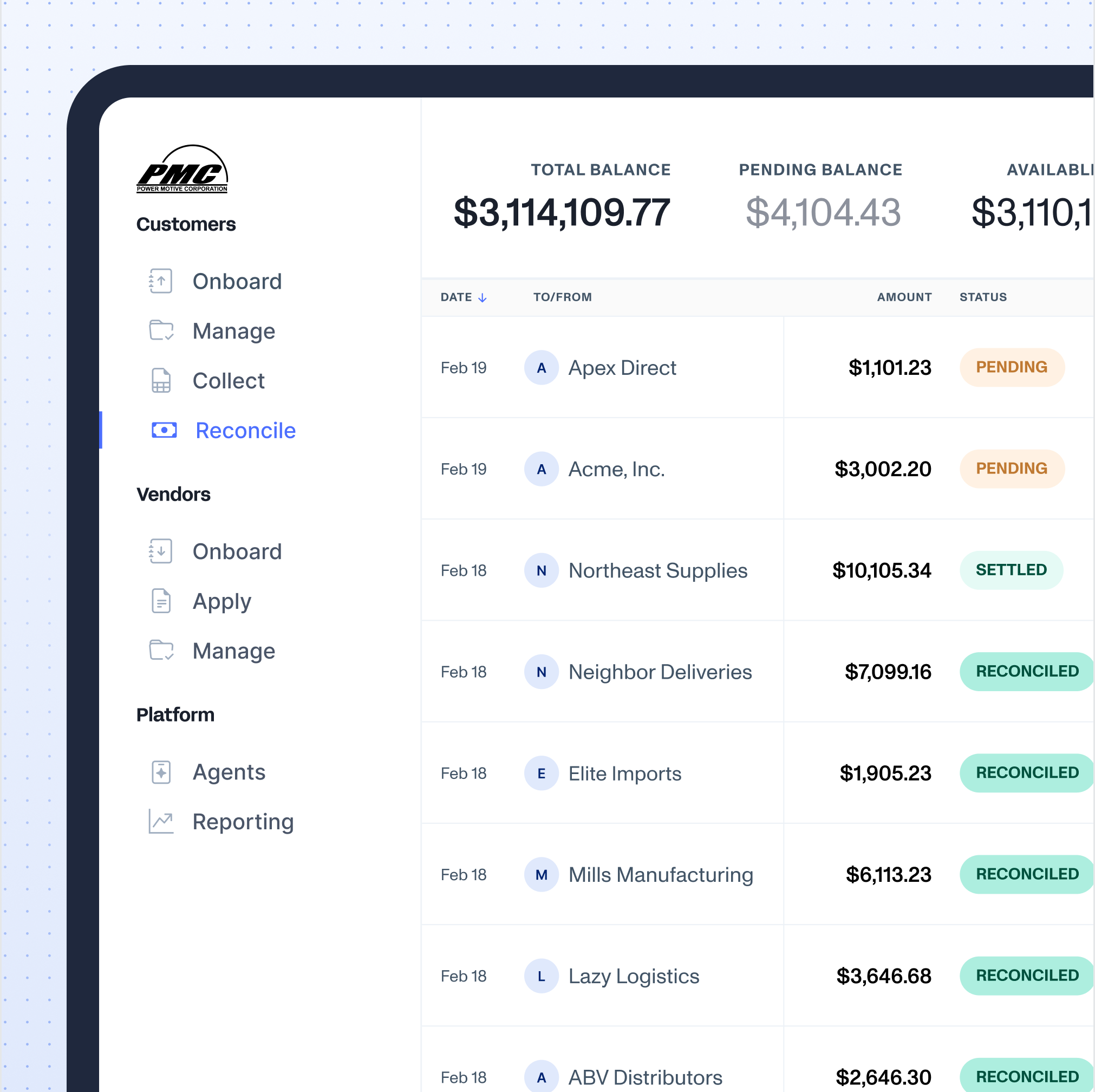Viewport: 1095px width, 1092px height.
Task: Select the Lazy Logistics name
Action: (634, 977)
